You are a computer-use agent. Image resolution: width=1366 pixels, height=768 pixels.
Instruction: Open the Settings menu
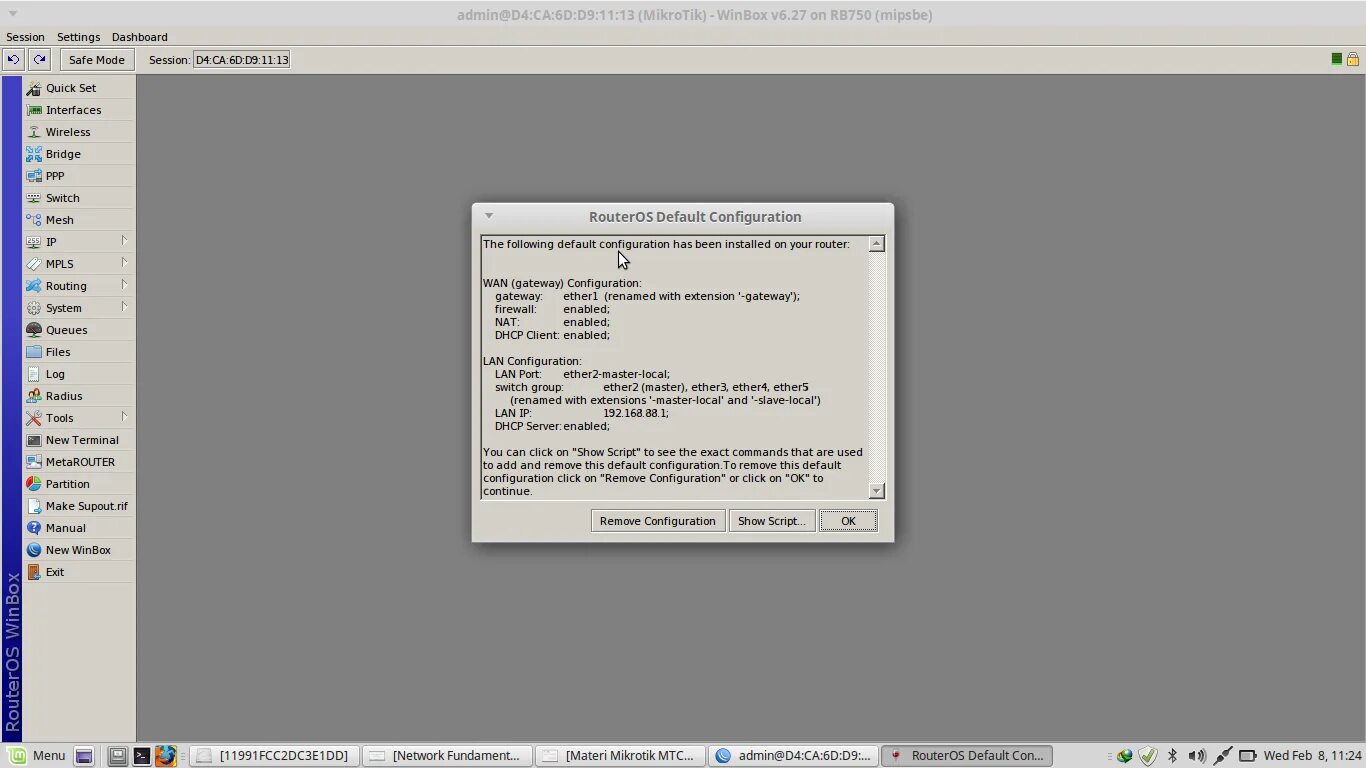tap(78, 37)
